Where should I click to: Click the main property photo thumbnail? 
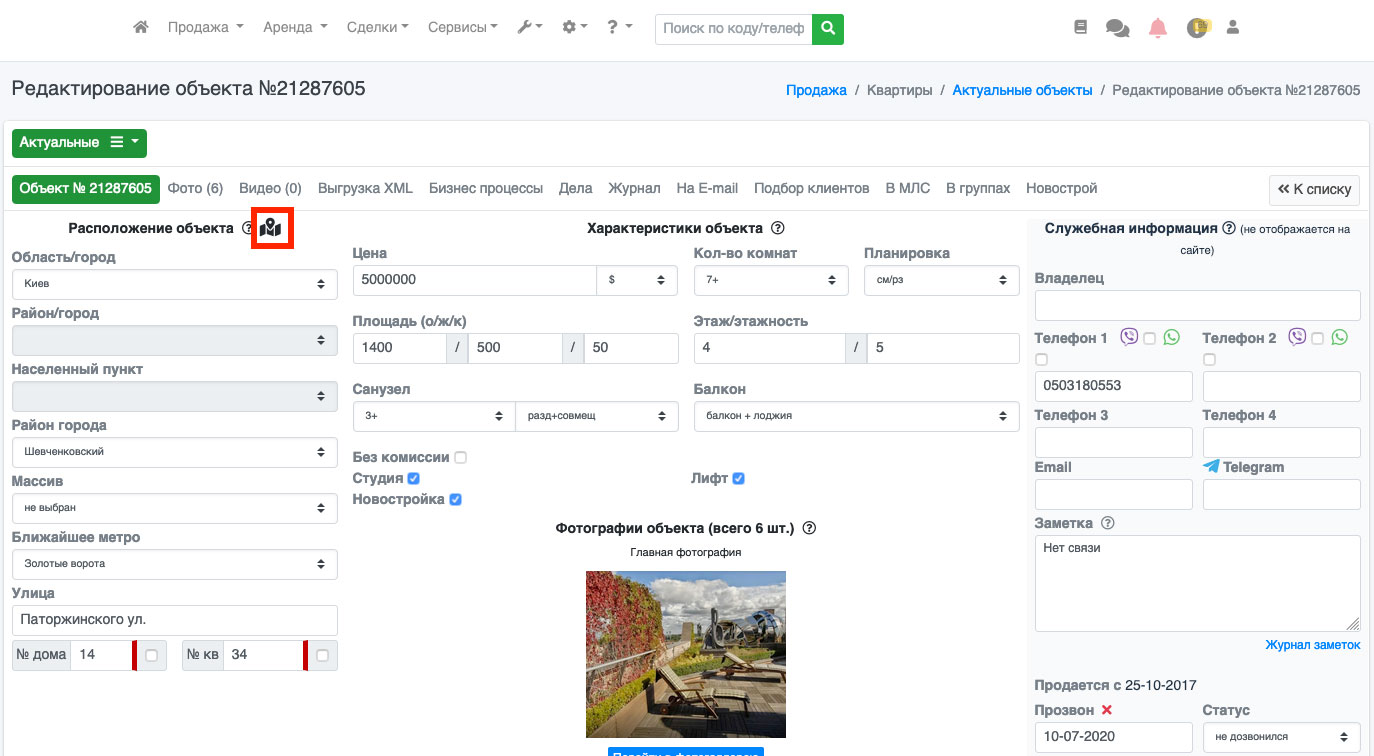tap(685, 654)
